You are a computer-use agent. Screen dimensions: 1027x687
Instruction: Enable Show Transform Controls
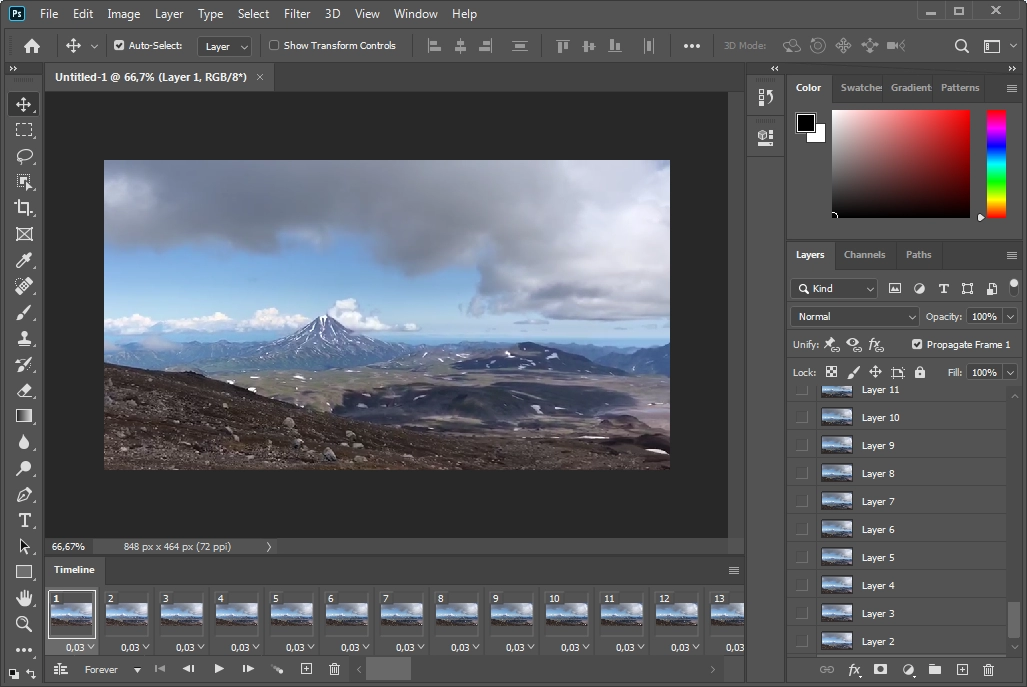click(x=272, y=45)
